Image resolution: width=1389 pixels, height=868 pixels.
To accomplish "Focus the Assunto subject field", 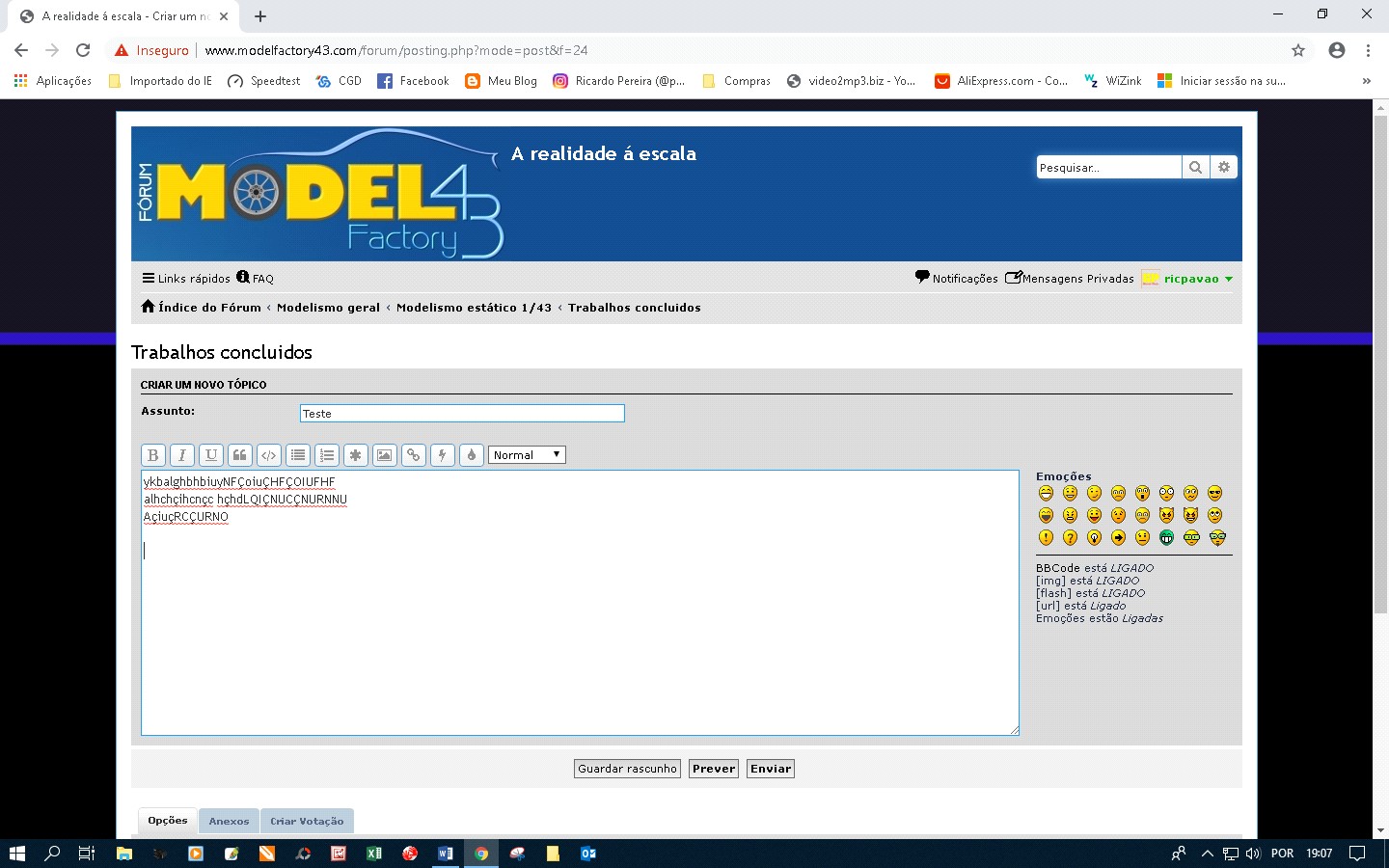I will (462, 413).
